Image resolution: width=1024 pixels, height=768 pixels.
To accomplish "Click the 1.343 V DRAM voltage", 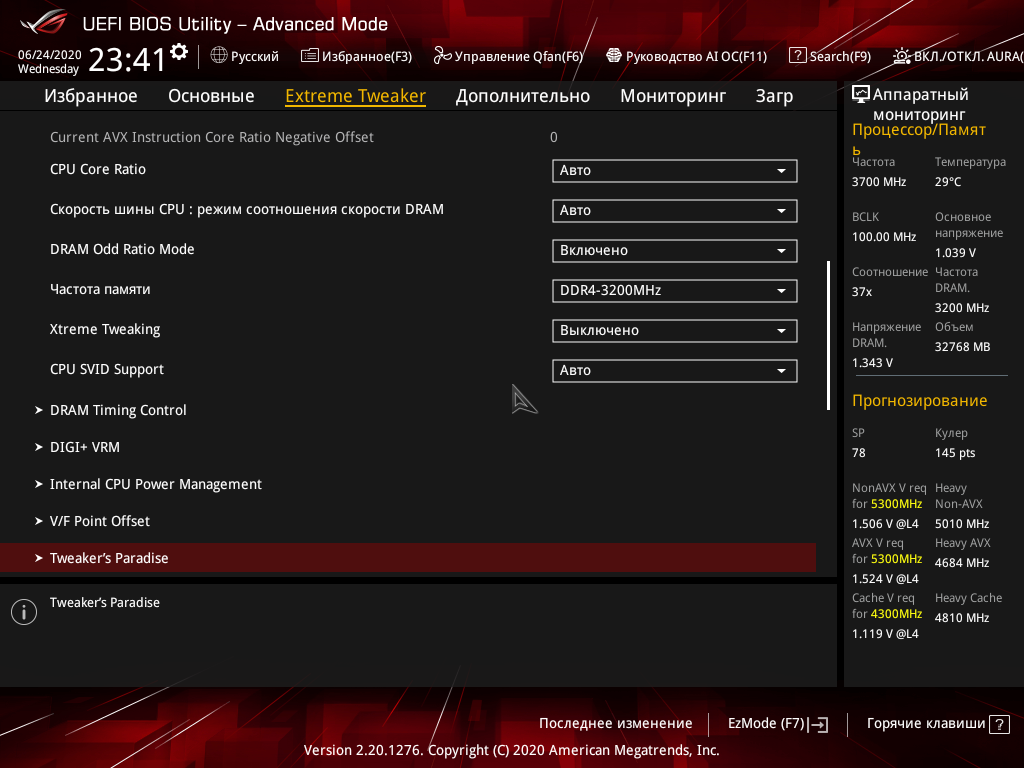I will [872, 362].
